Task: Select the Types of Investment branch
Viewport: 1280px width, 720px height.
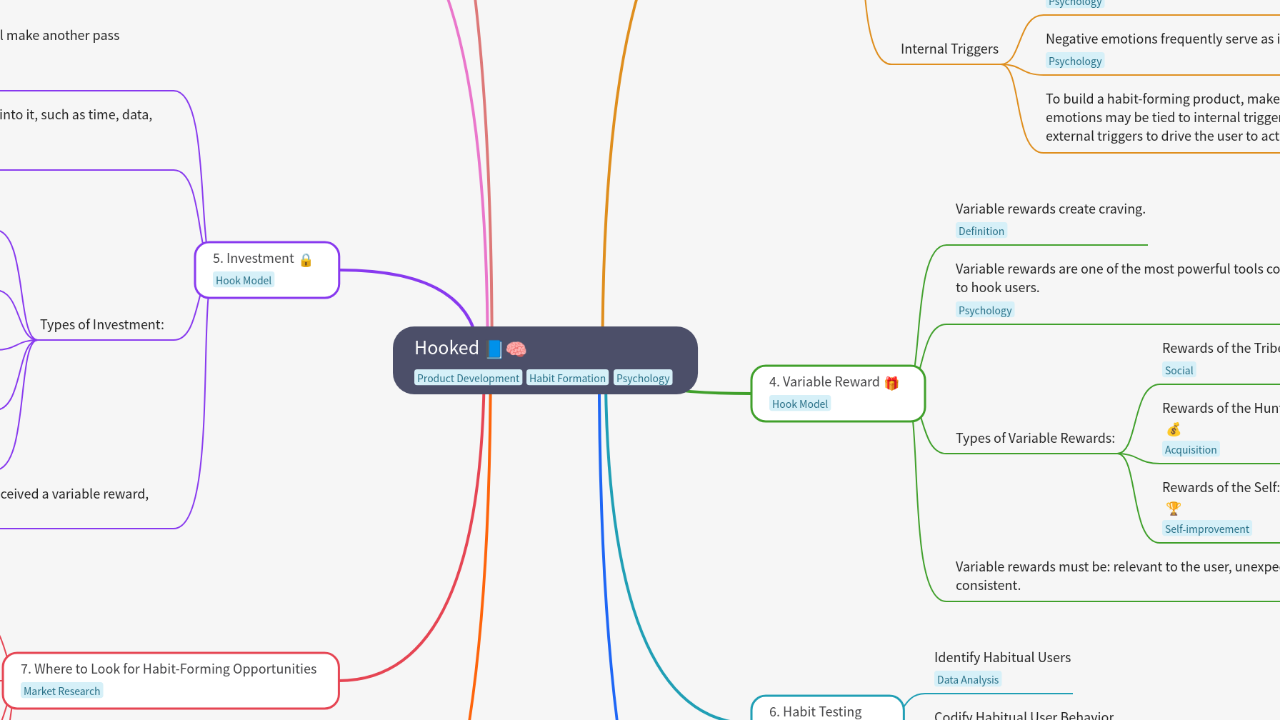Action: (x=102, y=325)
